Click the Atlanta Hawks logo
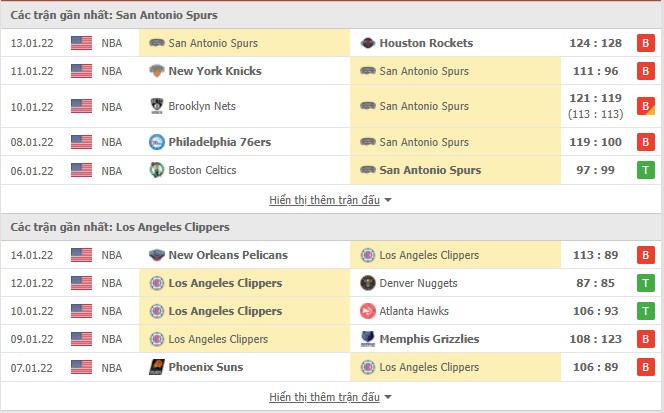Image resolution: width=664 pixels, height=413 pixels. (368, 311)
